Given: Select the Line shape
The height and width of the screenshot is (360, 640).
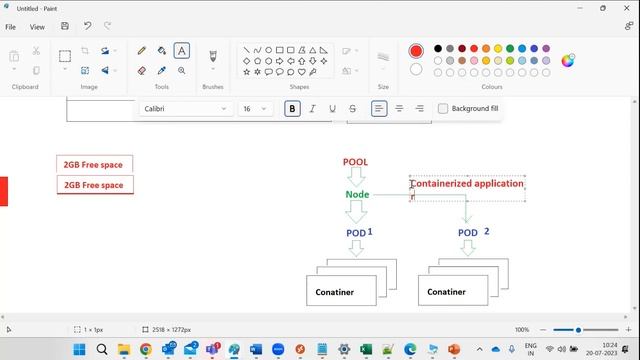Looking at the screenshot, I should (x=247, y=50).
